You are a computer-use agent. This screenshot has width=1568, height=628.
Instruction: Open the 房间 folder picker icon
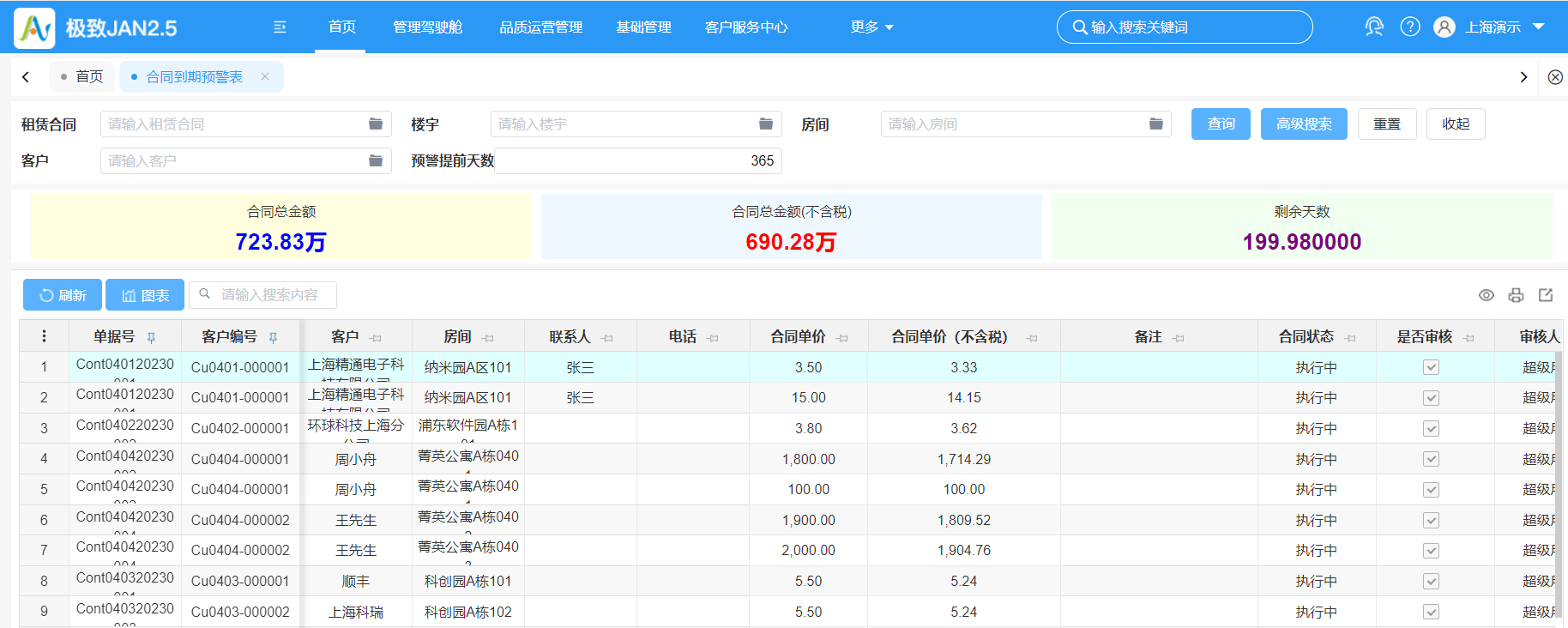(1156, 124)
